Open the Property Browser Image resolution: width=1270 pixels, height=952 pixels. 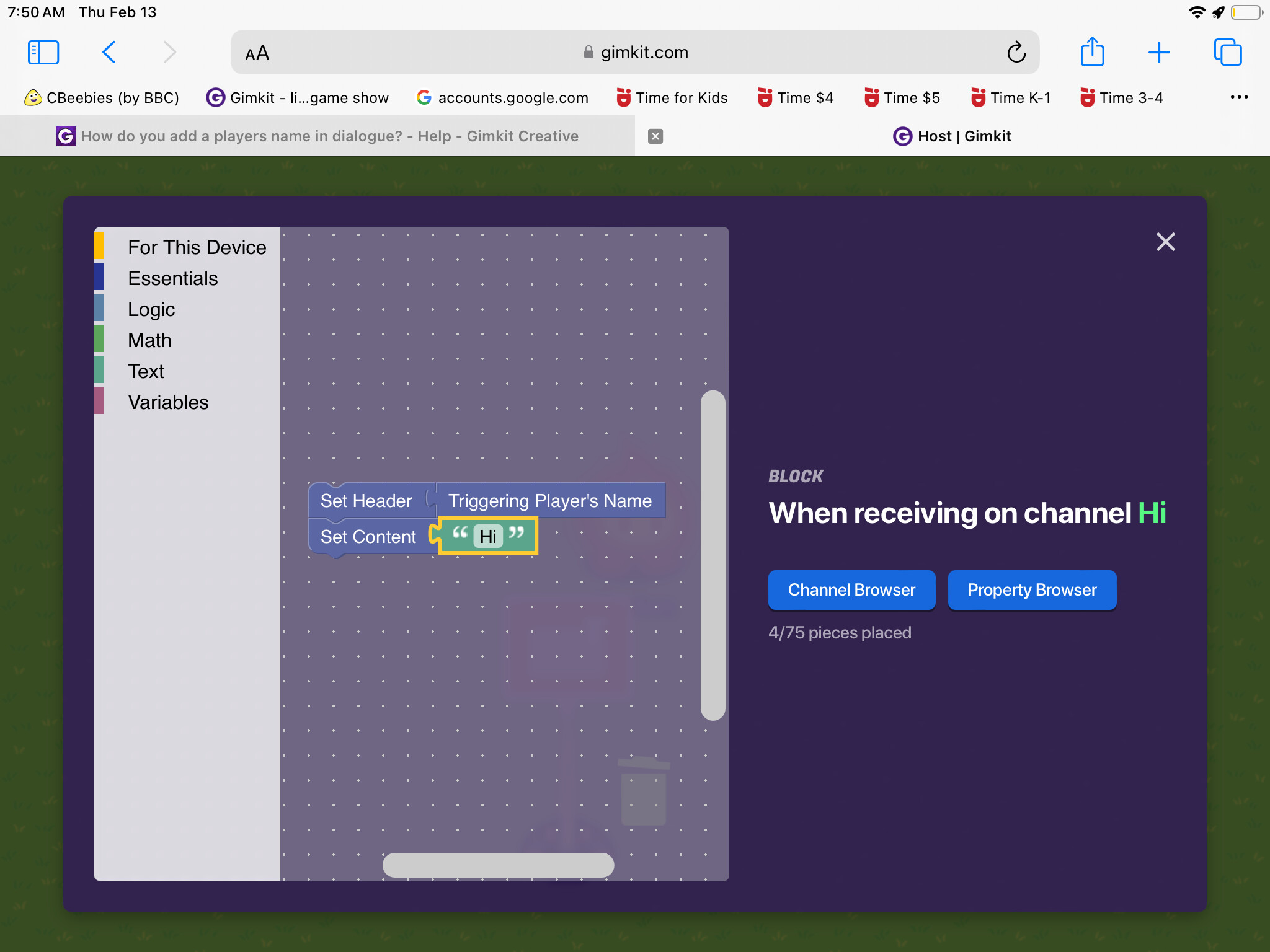pos(1031,589)
